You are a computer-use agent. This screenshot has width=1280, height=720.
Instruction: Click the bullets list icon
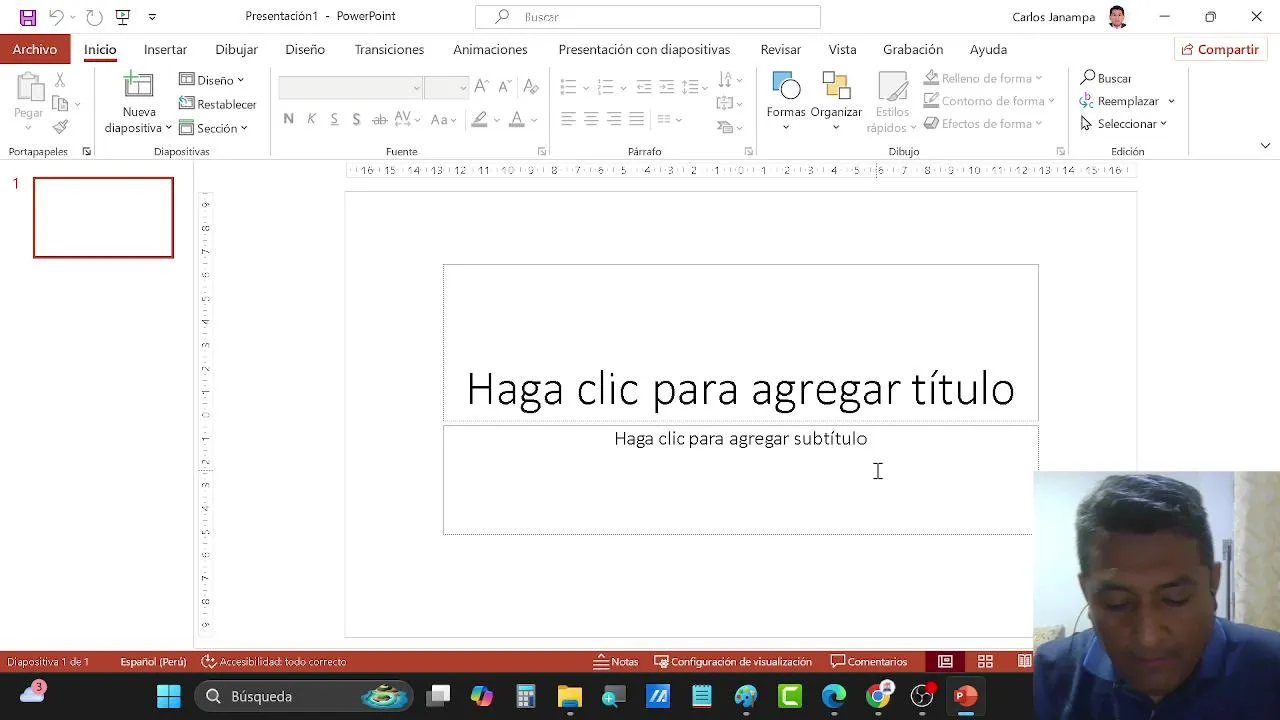click(x=568, y=87)
